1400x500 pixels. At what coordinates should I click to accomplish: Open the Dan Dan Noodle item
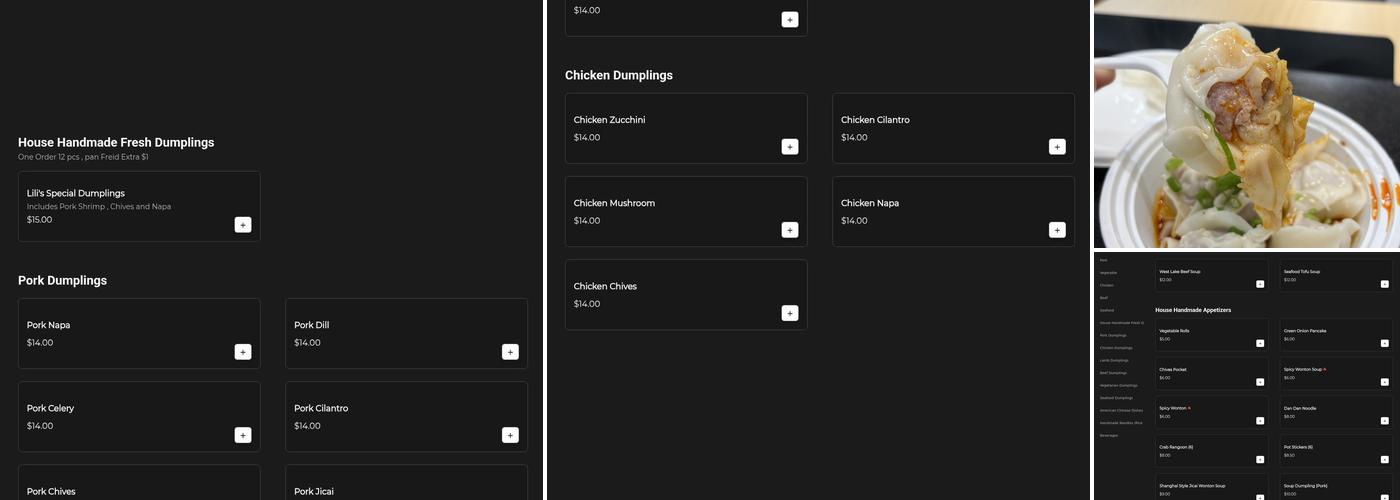(x=1335, y=412)
